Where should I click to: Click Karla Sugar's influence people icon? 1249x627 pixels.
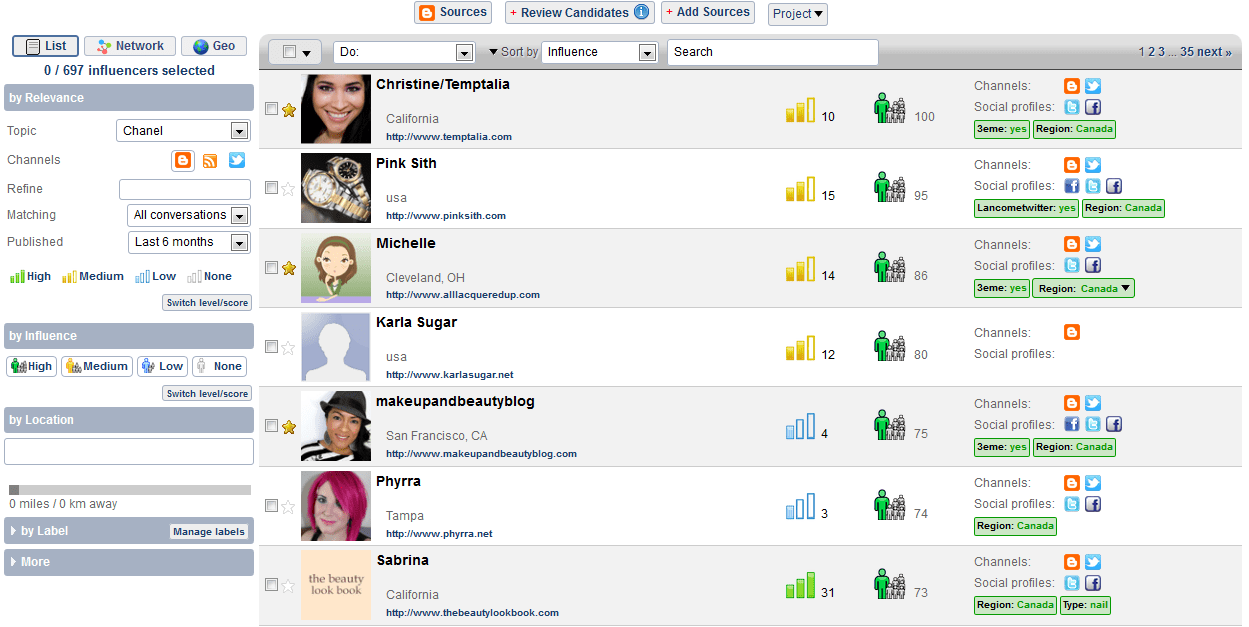point(890,346)
